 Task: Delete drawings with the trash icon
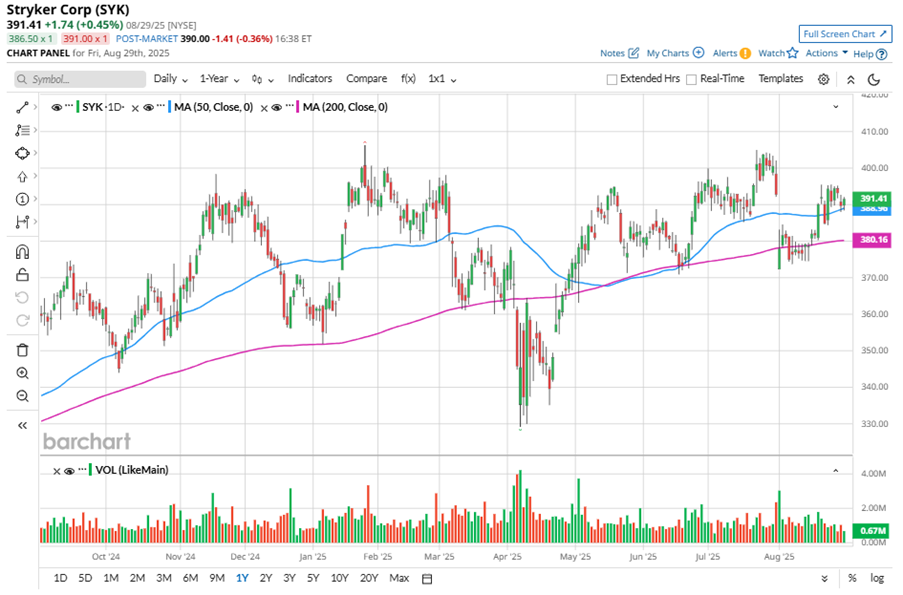coord(22,350)
